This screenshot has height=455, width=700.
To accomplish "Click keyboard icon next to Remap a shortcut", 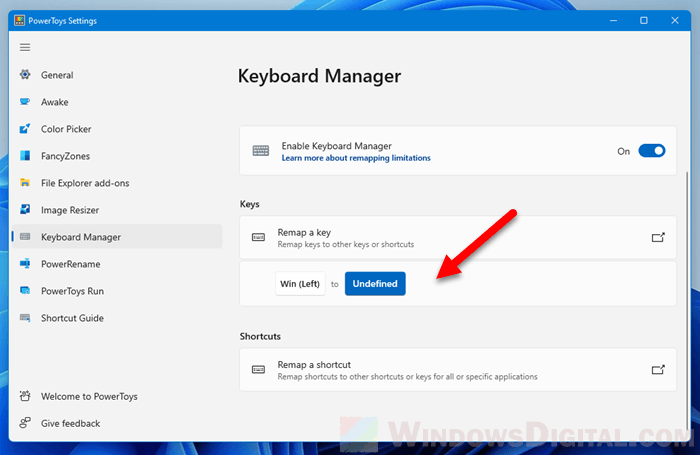I will click(258, 369).
